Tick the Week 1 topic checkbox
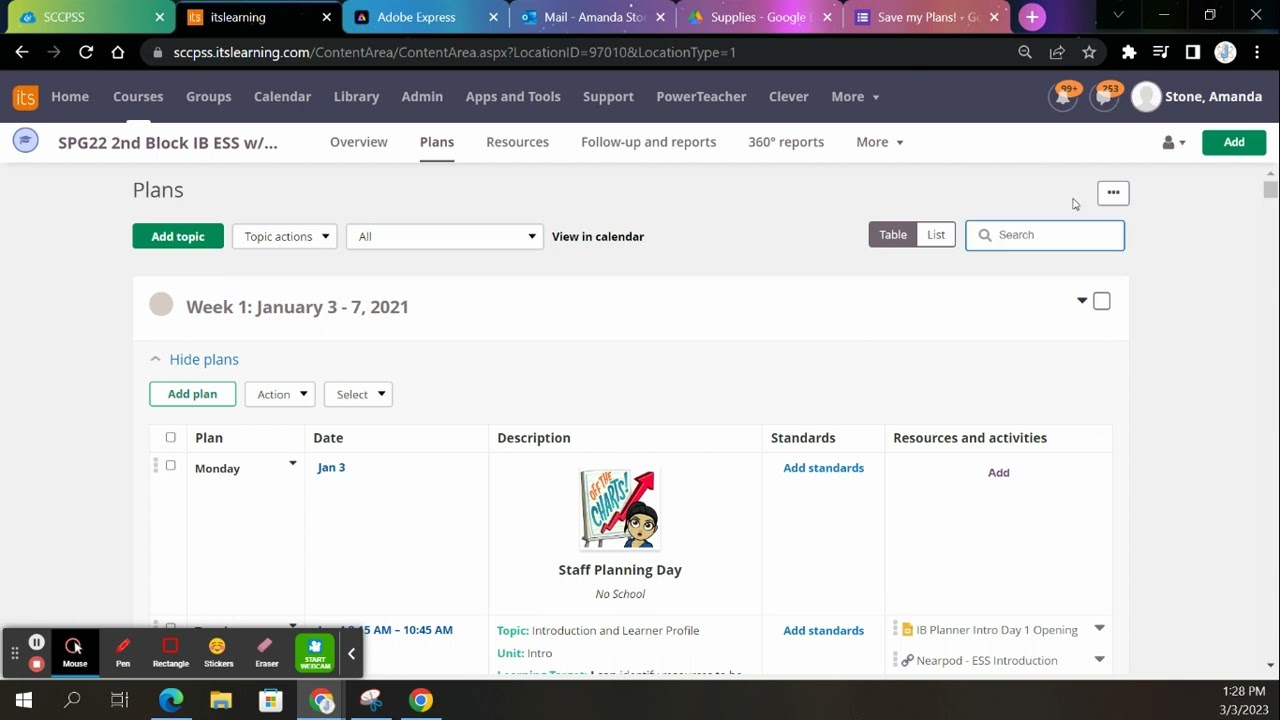The image size is (1280, 720). (x=1102, y=301)
